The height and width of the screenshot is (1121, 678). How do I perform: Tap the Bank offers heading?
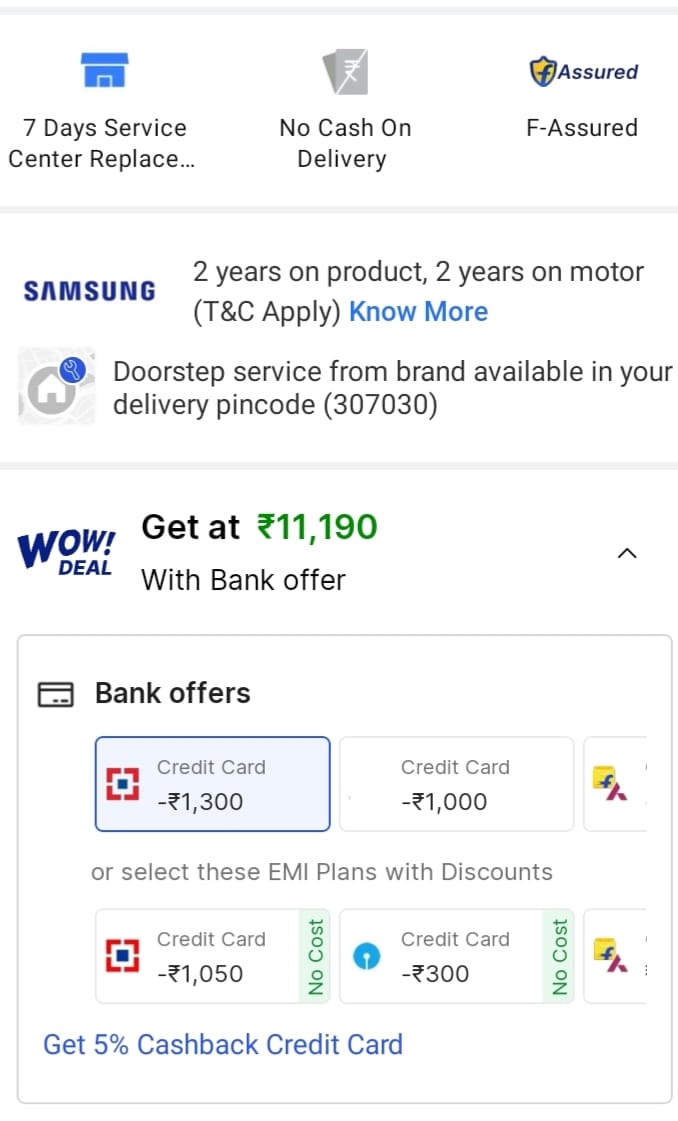(172, 693)
